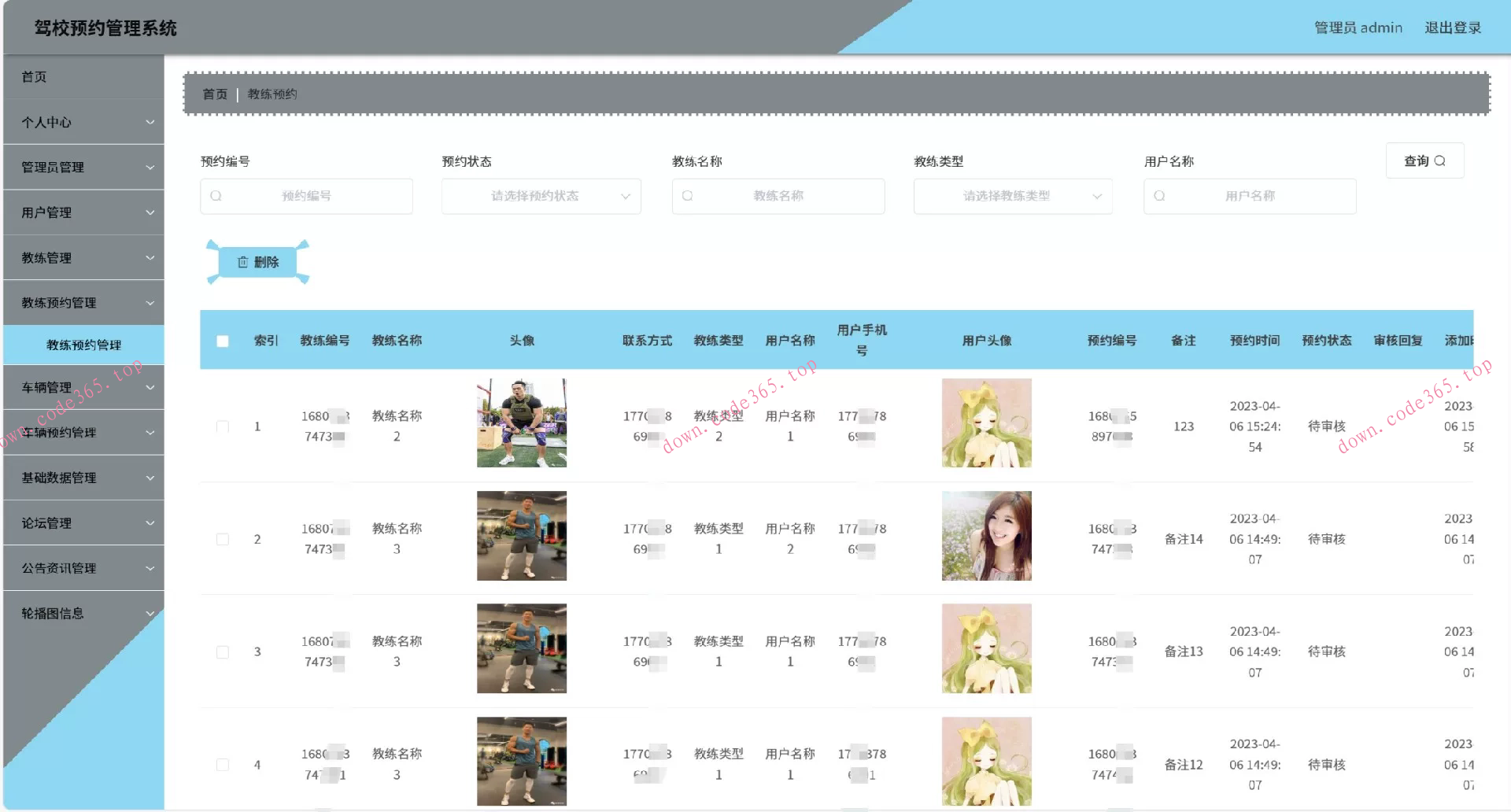
Task: Expand the 个人中心 sidebar menu
Action: point(83,122)
